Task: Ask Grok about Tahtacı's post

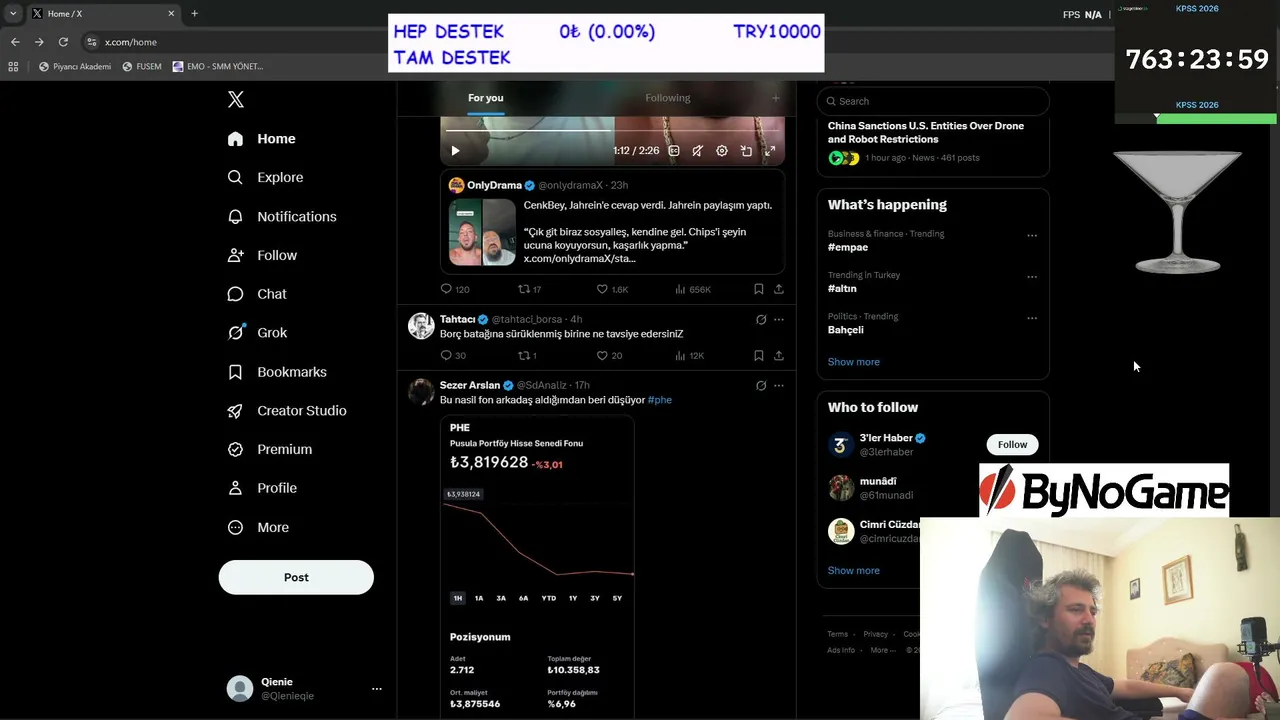Action: pos(761,320)
